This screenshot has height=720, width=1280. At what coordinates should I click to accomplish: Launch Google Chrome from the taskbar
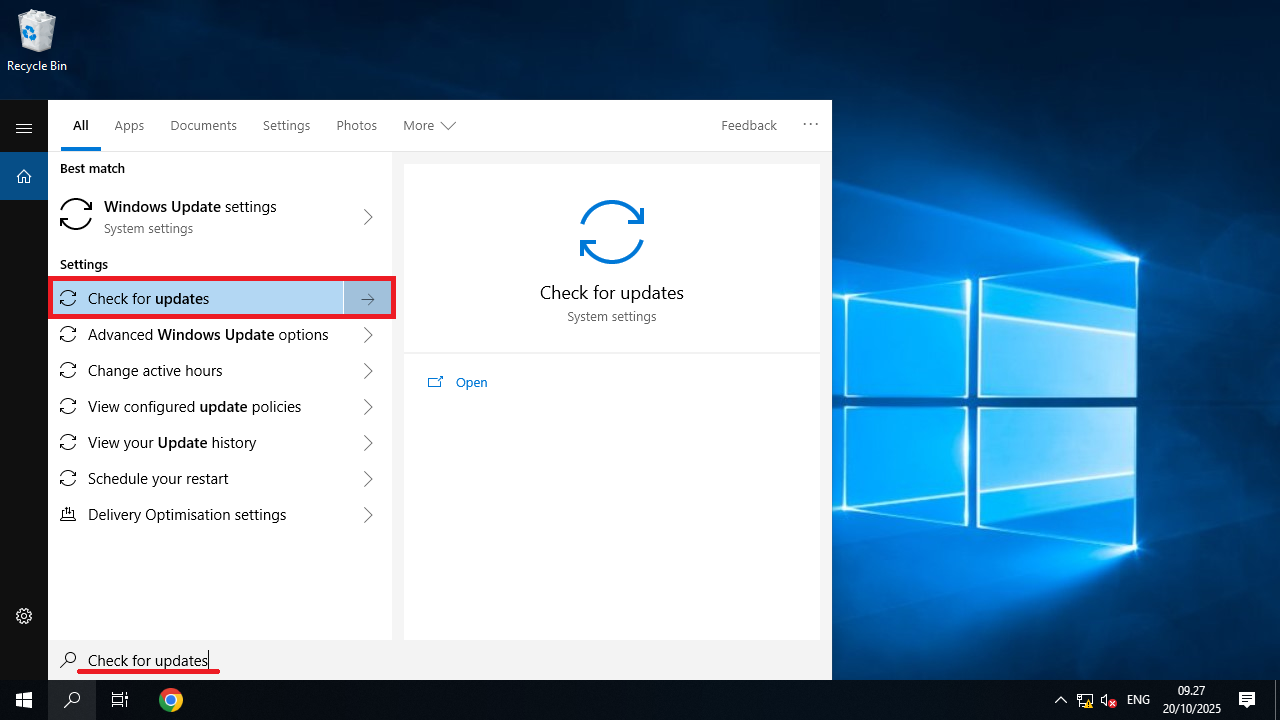point(171,700)
